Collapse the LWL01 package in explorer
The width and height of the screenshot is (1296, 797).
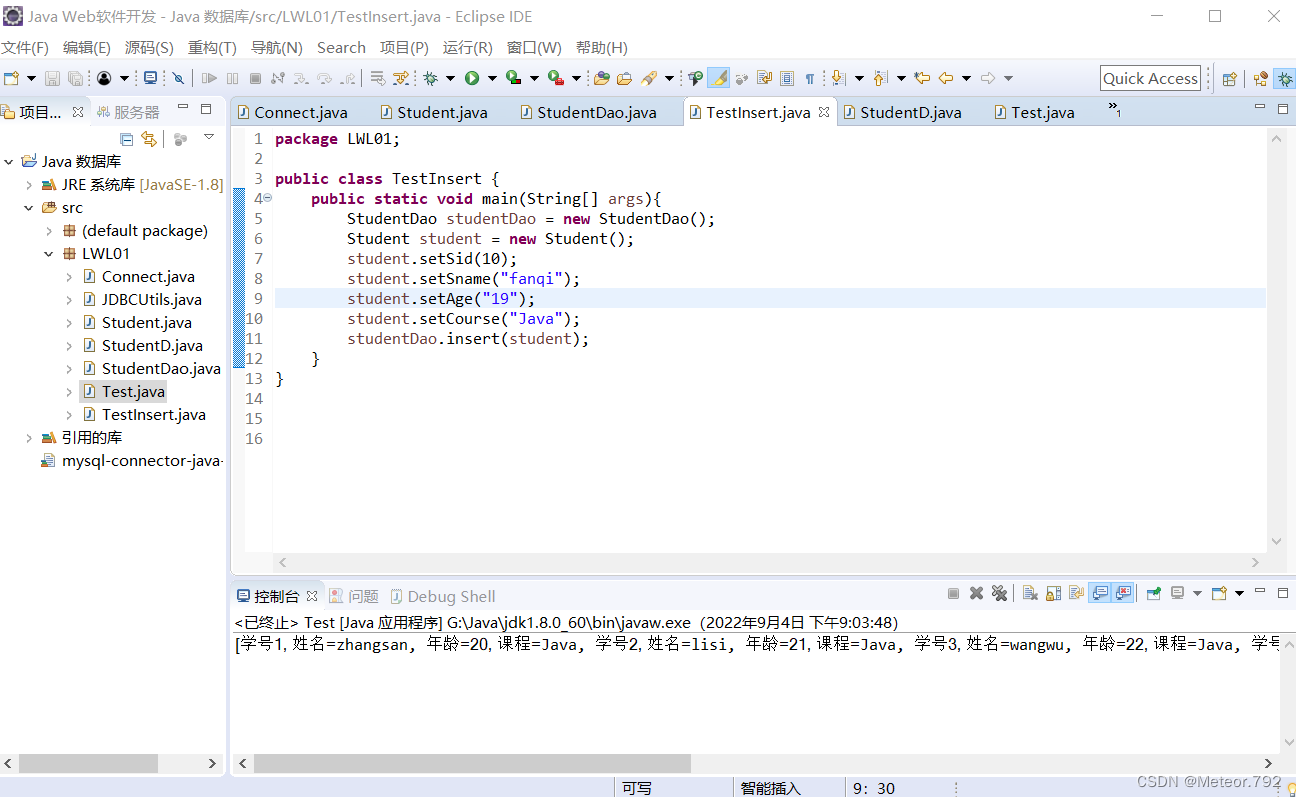[x=48, y=253]
